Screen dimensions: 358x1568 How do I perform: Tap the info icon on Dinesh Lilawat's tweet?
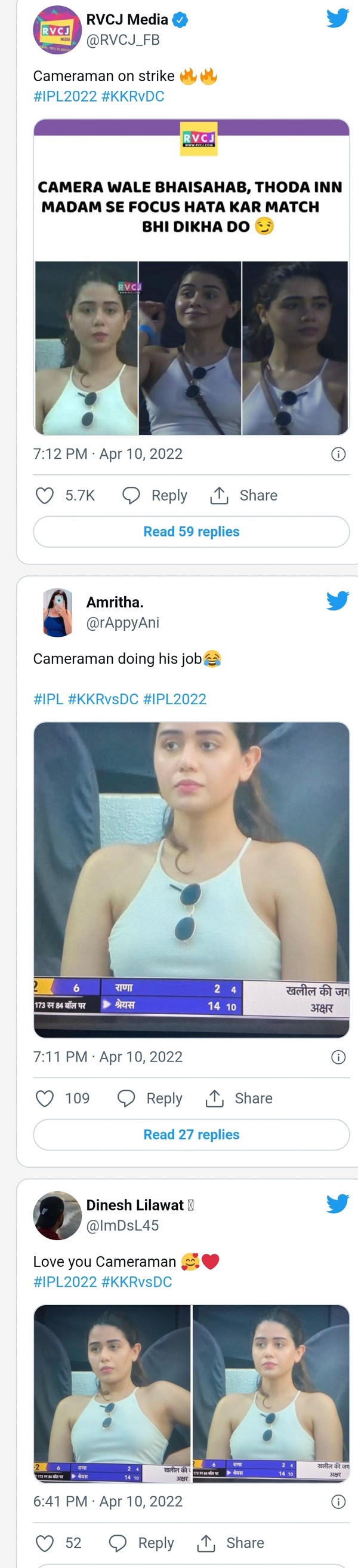click(338, 1502)
